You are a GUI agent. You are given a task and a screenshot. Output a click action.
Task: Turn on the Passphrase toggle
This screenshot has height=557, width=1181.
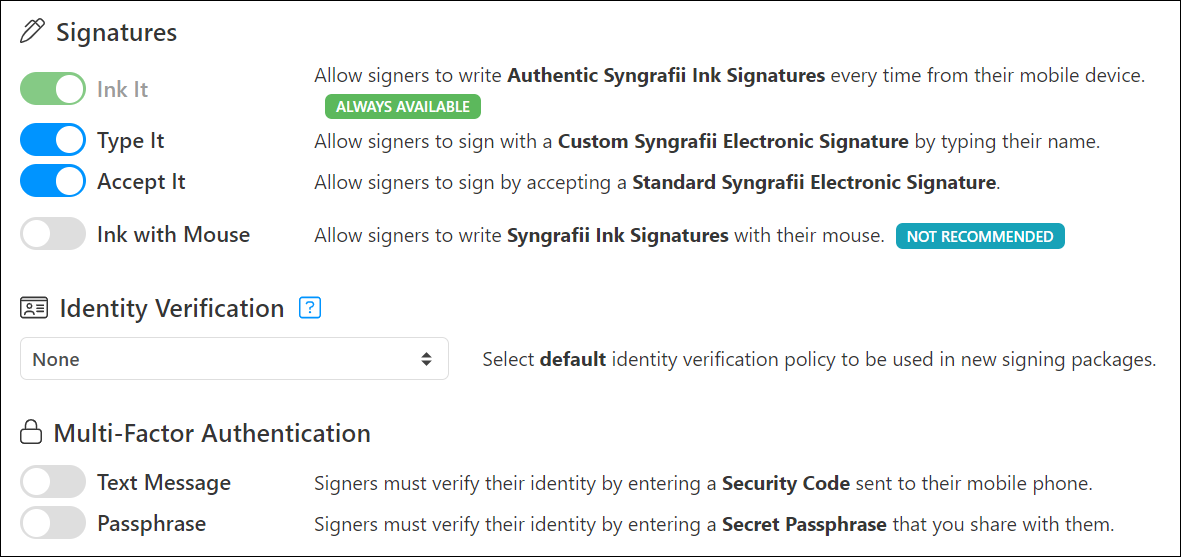(x=53, y=522)
